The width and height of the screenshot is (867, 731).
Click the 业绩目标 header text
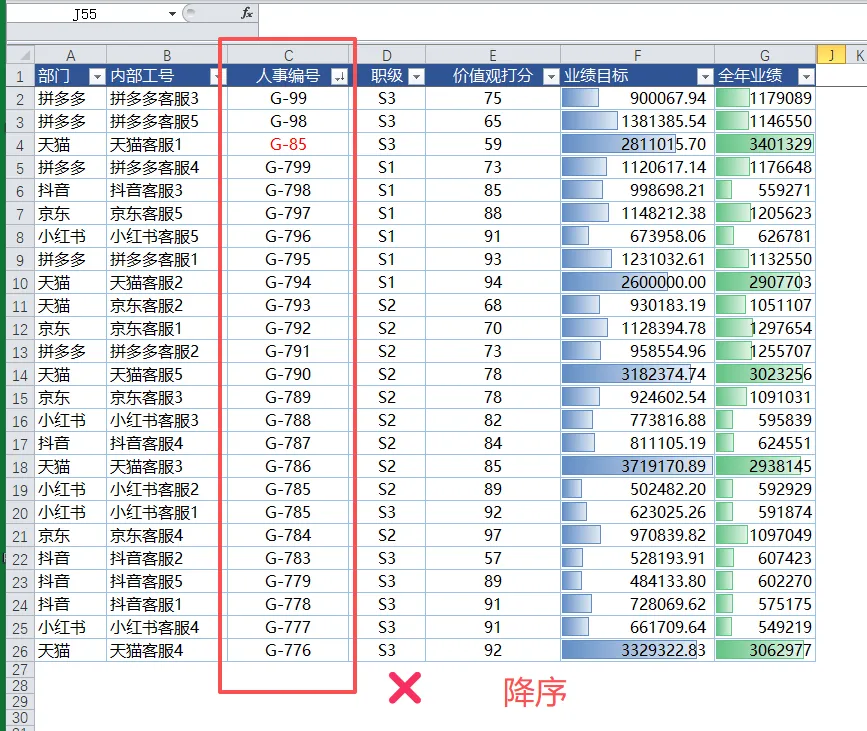(x=596, y=76)
